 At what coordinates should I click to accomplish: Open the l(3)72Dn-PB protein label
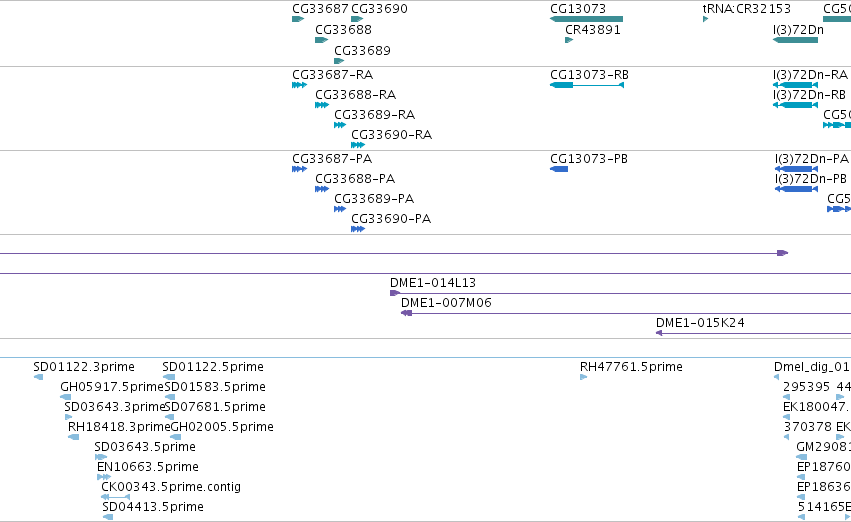pos(811,179)
